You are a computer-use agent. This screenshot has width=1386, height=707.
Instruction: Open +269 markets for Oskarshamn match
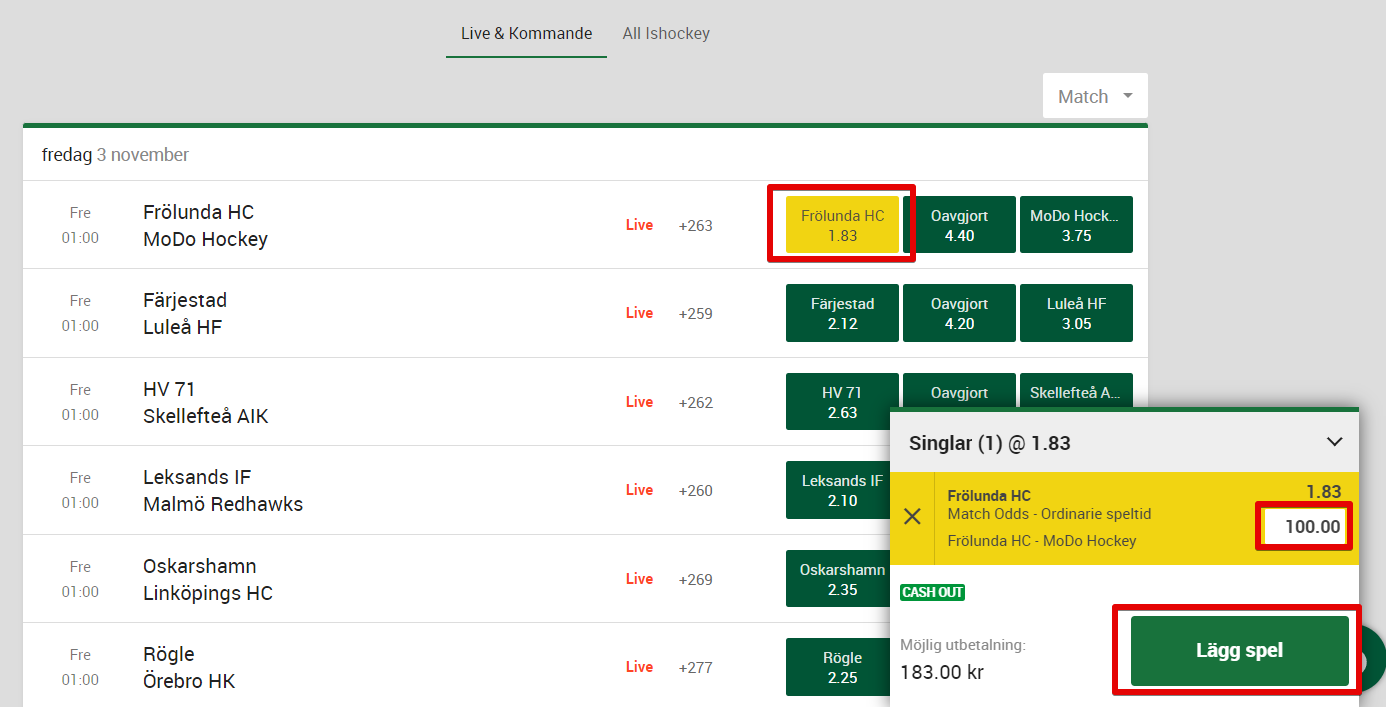click(x=695, y=579)
